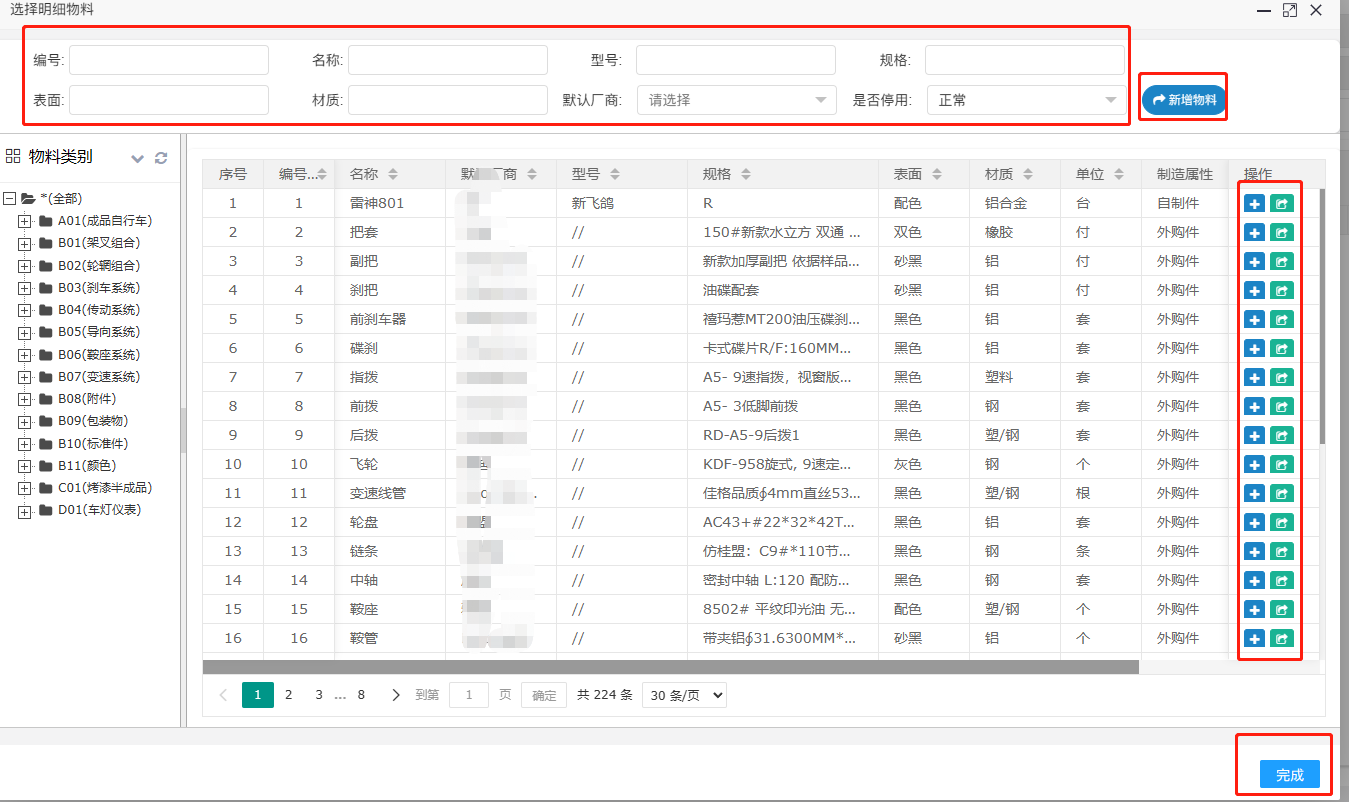Collapse the *(全部) root tree node
Image resolution: width=1349 pixels, height=802 pixels.
(9, 199)
